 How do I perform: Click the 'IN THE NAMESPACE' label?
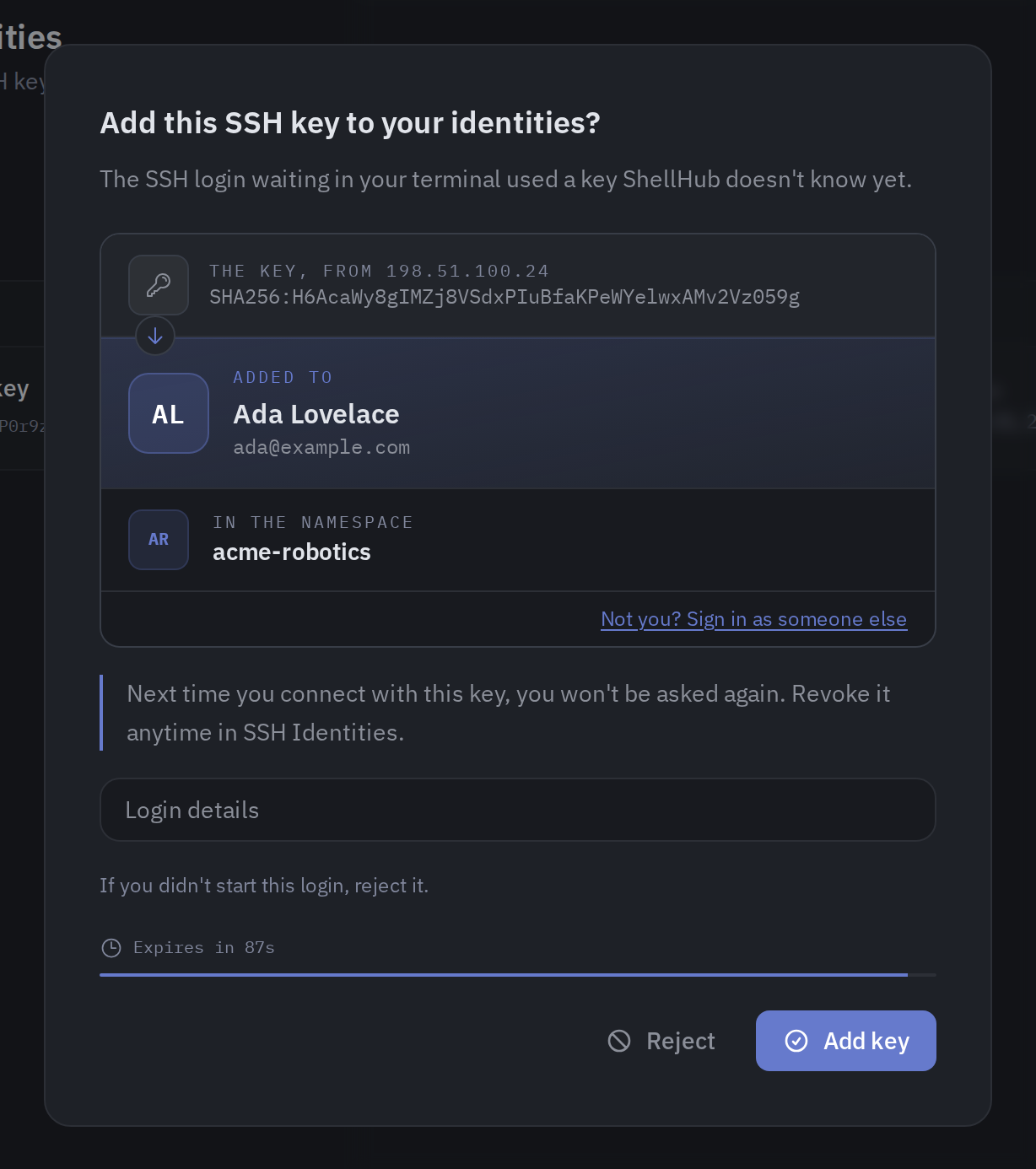313,522
